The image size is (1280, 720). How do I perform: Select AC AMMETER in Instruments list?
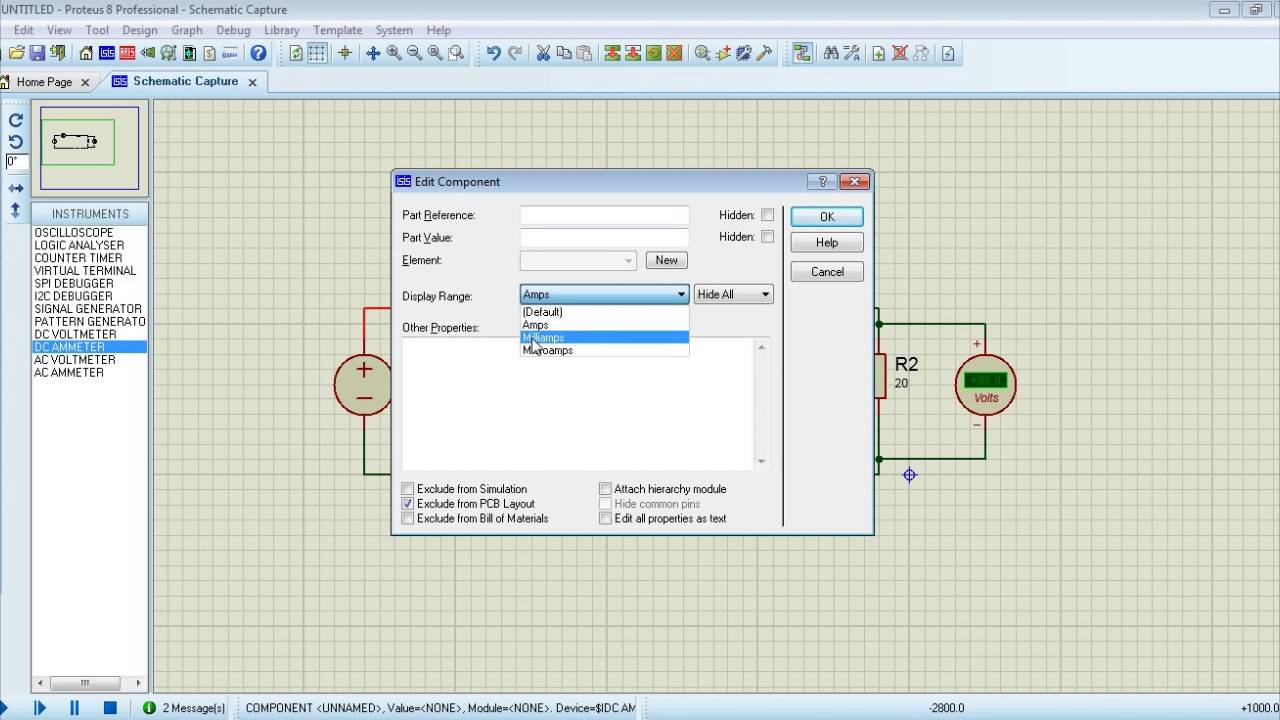coord(69,372)
